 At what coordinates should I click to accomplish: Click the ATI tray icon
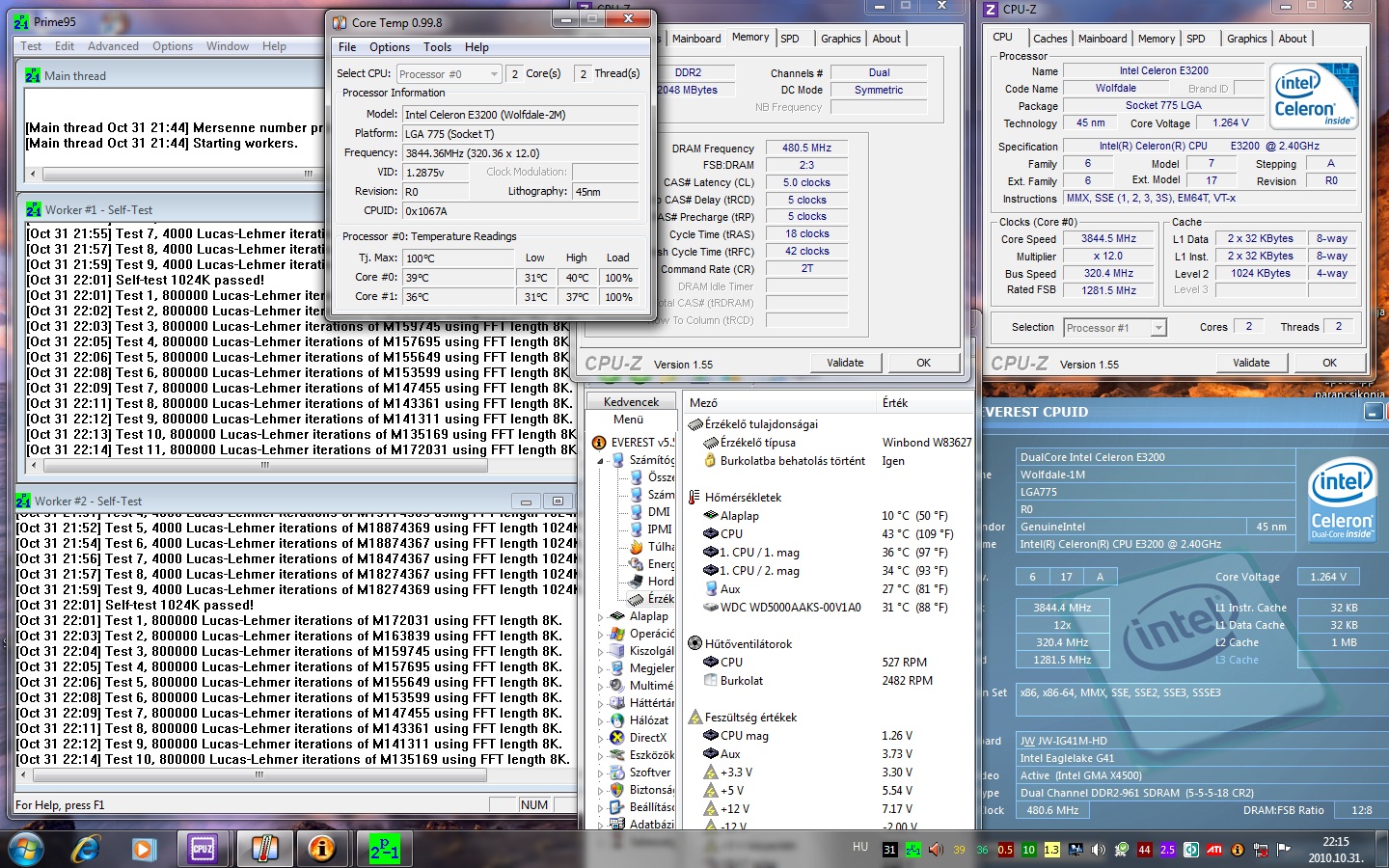(1214, 850)
